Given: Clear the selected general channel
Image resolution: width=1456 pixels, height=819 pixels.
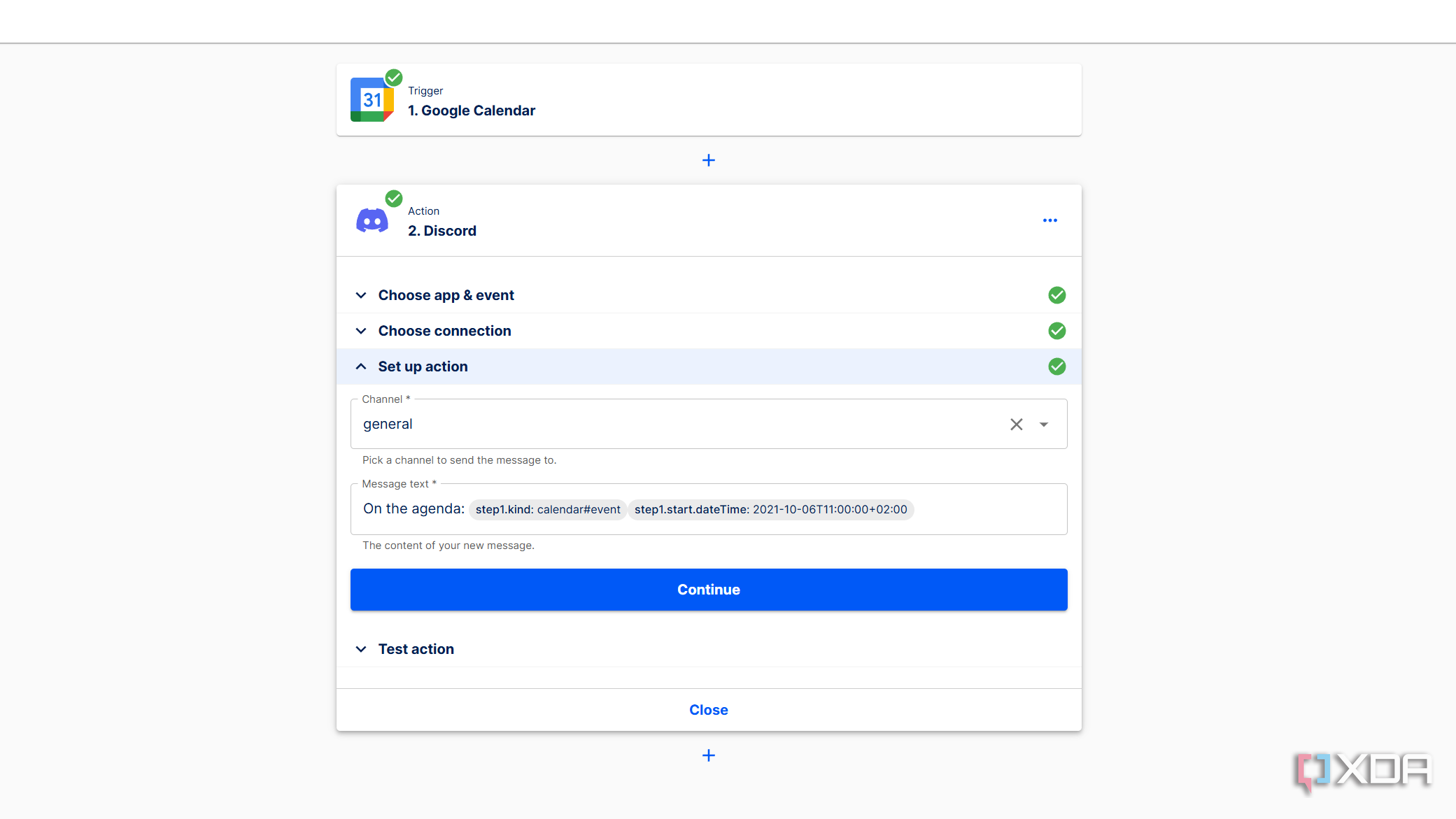Looking at the screenshot, I should 1017,425.
